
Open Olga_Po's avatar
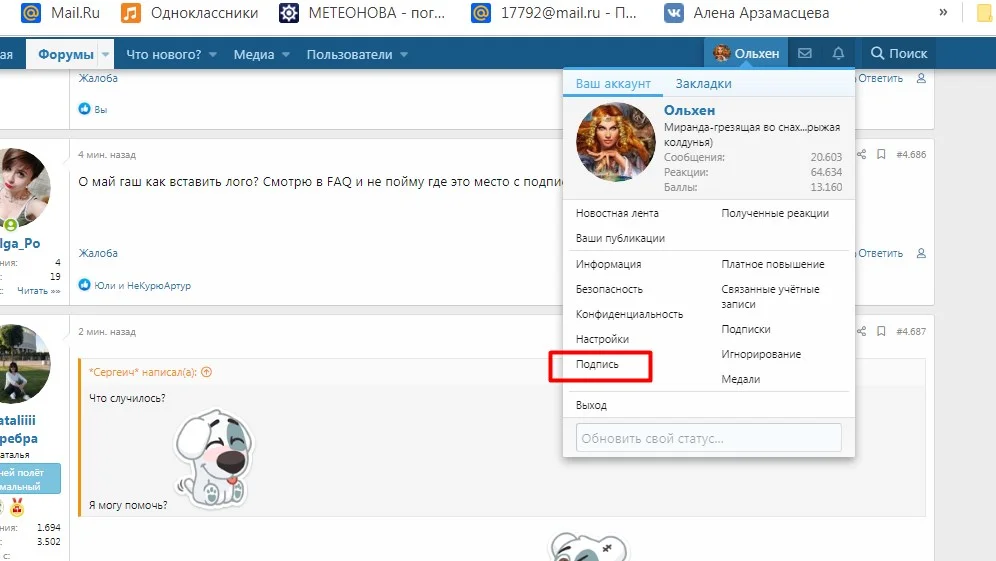coord(25,187)
